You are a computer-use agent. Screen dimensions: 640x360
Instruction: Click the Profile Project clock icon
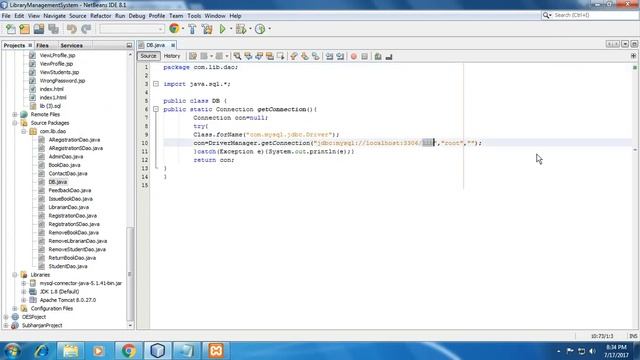tap(260, 29)
